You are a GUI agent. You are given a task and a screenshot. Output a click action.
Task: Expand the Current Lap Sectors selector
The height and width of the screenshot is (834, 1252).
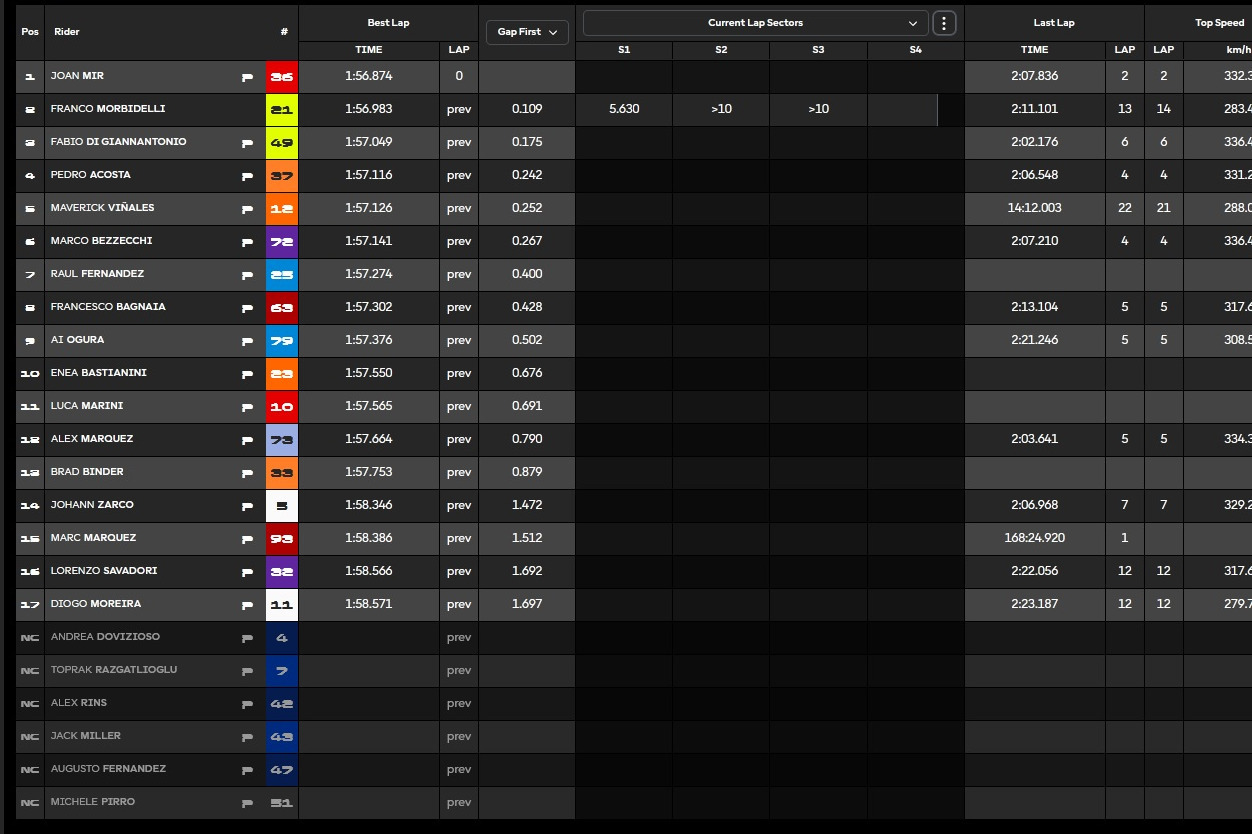click(x=755, y=23)
